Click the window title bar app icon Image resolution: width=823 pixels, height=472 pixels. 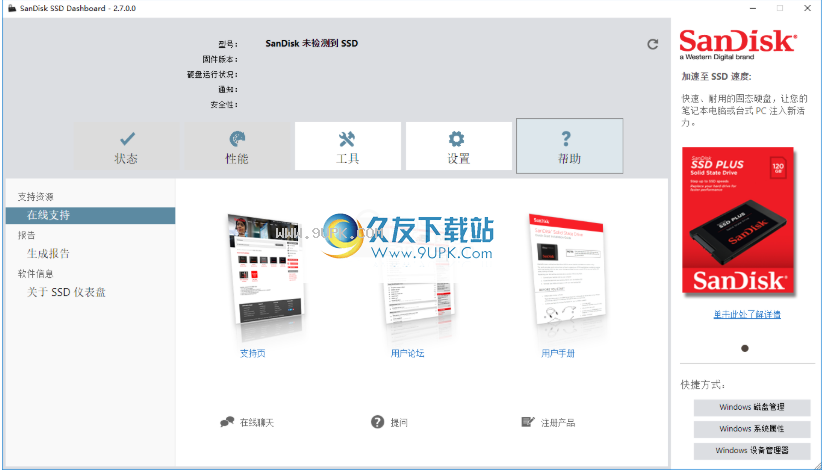tap(12, 8)
